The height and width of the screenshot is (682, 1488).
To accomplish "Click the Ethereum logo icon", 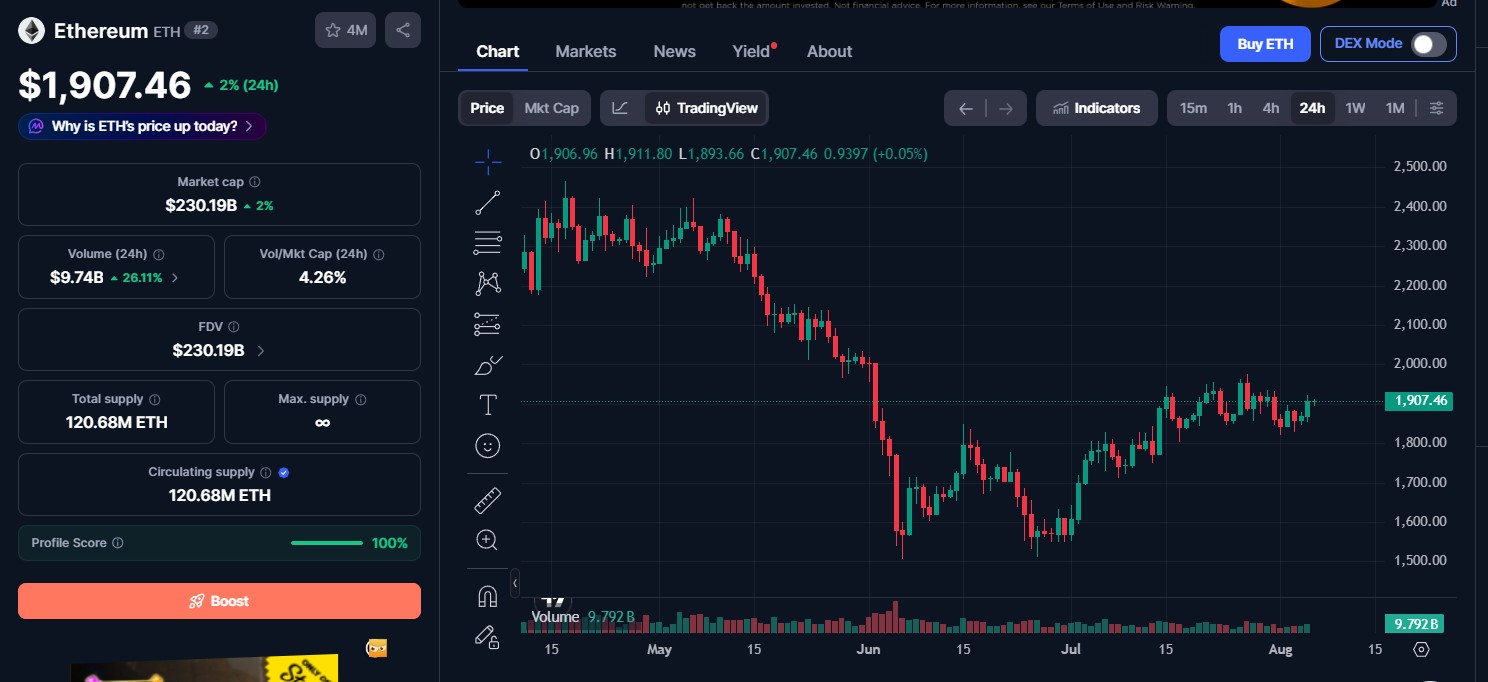I will 32,31.
